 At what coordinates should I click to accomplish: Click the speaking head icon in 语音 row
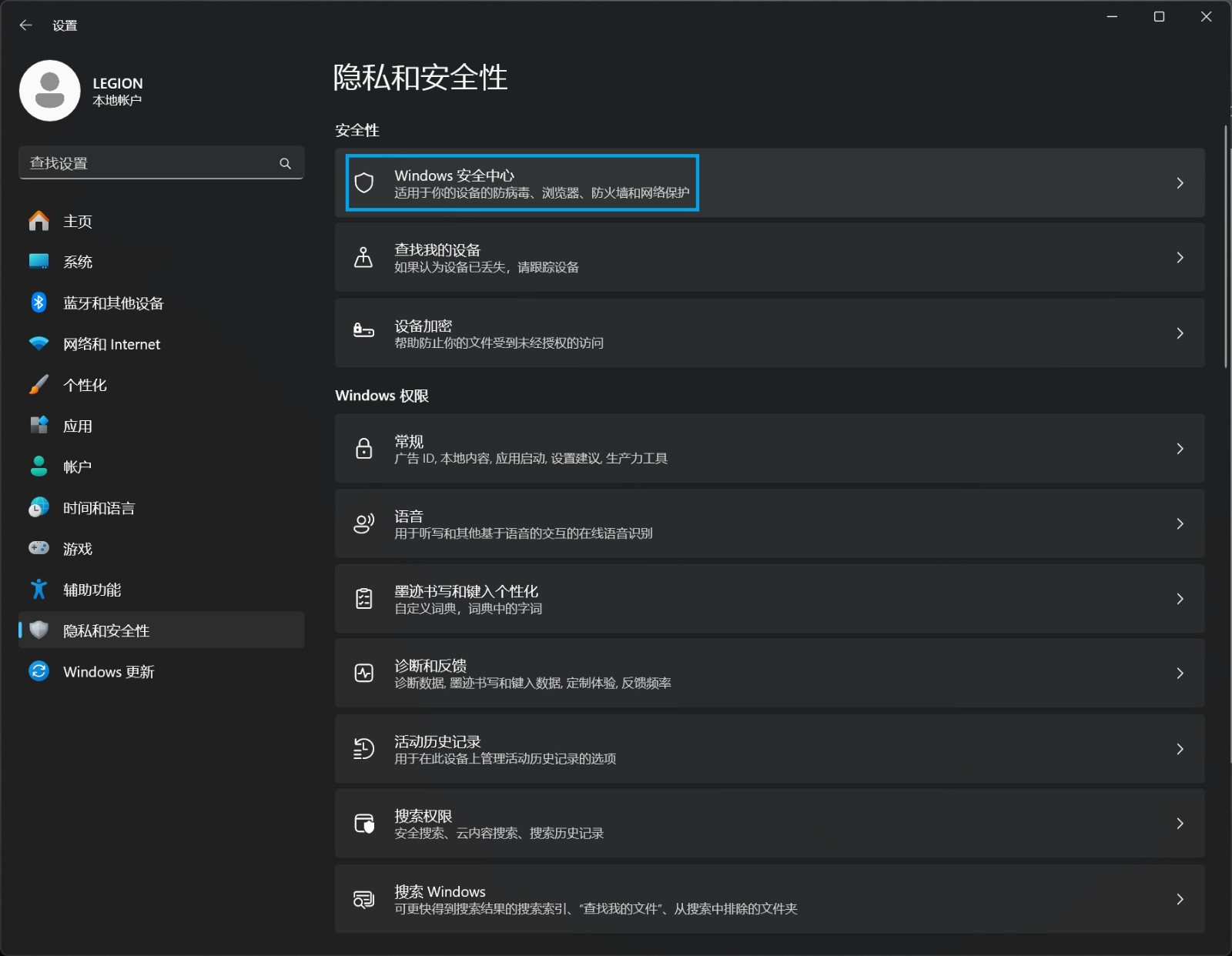pos(363,523)
